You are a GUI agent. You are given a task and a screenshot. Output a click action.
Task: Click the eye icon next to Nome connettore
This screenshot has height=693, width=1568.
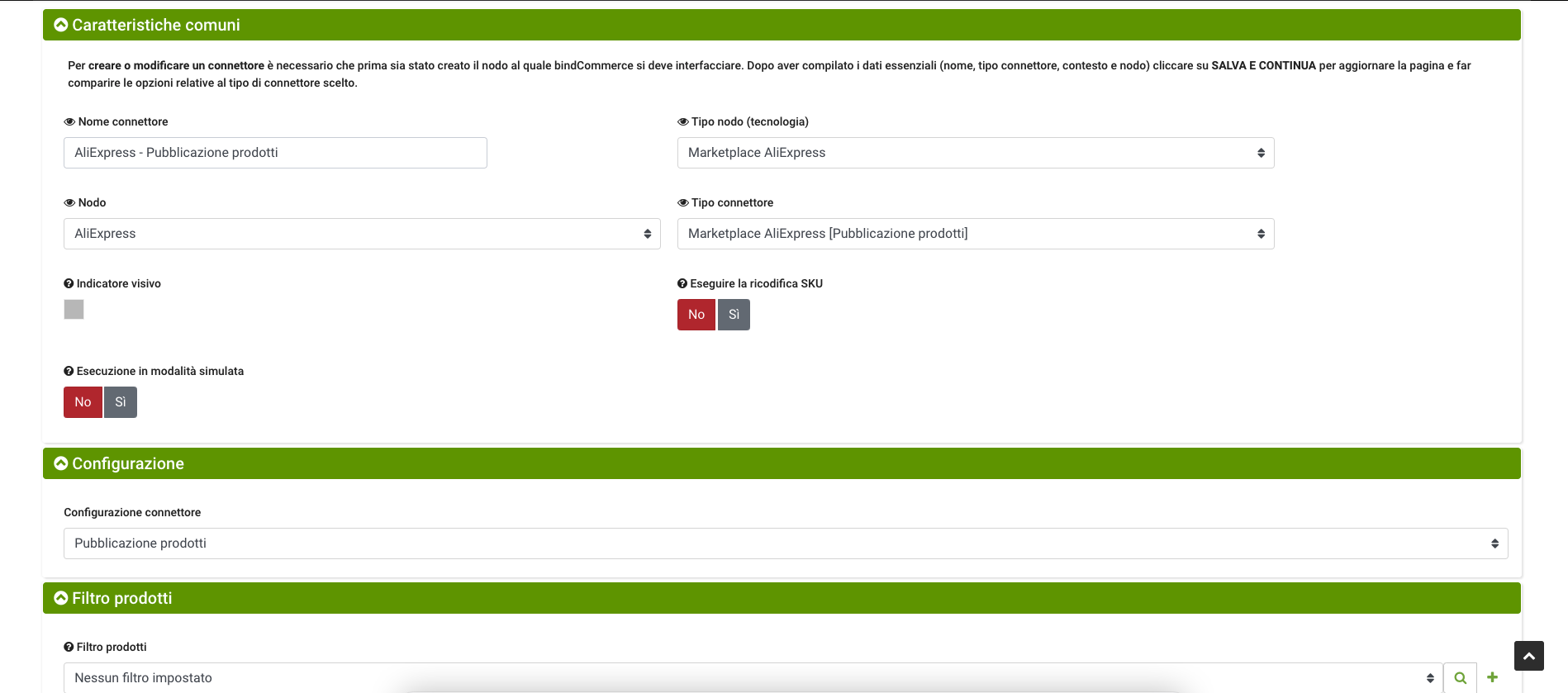pos(69,121)
